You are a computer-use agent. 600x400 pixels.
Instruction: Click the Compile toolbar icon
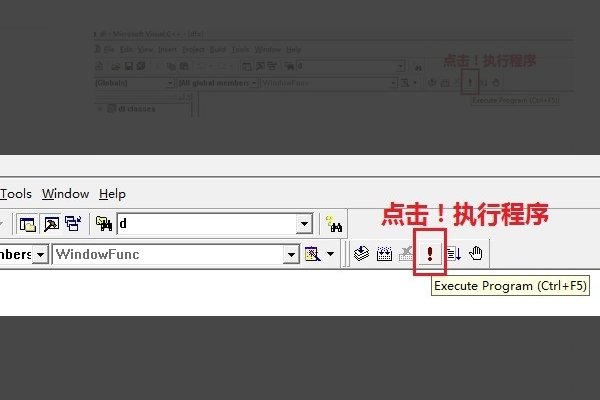click(x=361, y=253)
